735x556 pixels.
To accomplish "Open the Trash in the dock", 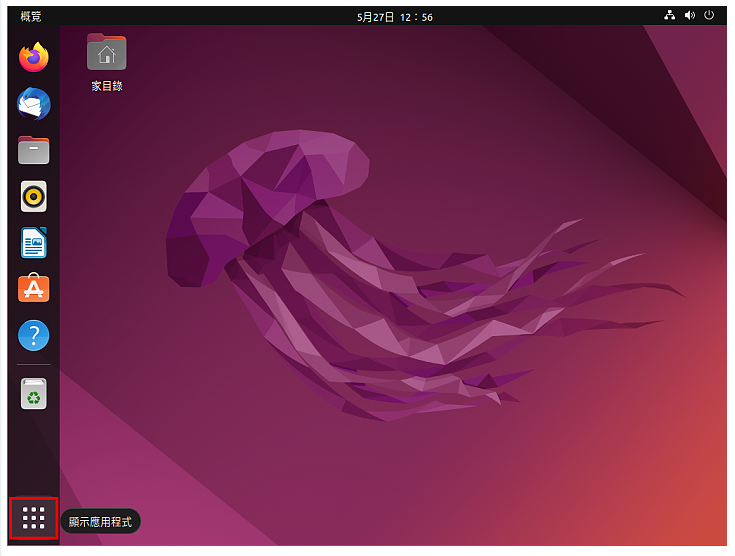I will 33,393.
